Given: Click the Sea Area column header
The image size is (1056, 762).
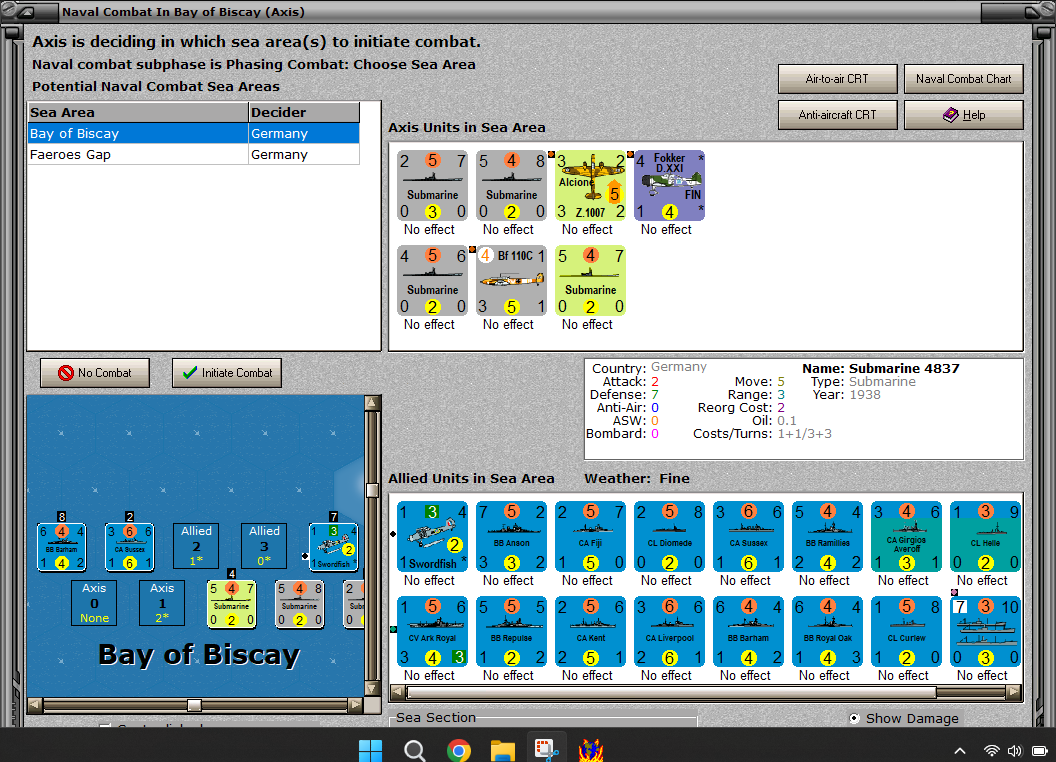Looking at the screenshot, I should coord(138,113).
